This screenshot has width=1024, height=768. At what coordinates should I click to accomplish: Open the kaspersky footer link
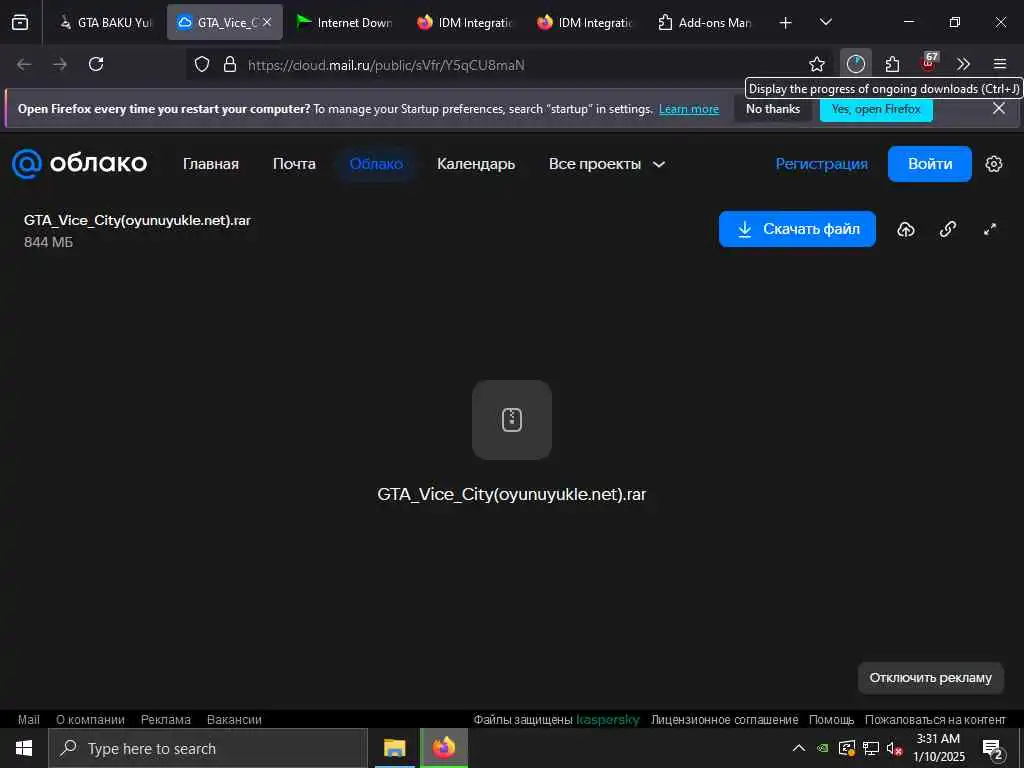[x=608, y=719]
